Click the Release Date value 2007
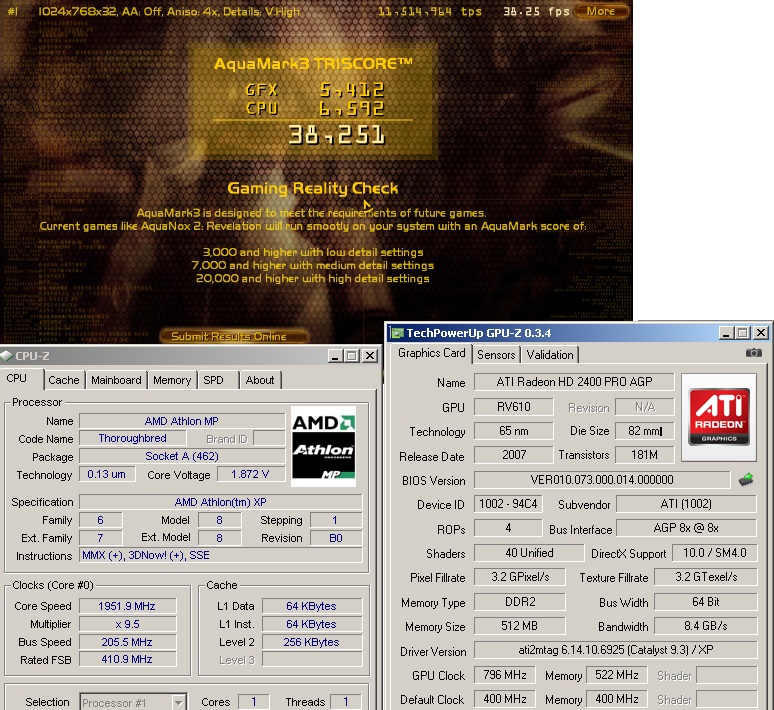Viewport: 774px width, 710px height. pos(513,455)
